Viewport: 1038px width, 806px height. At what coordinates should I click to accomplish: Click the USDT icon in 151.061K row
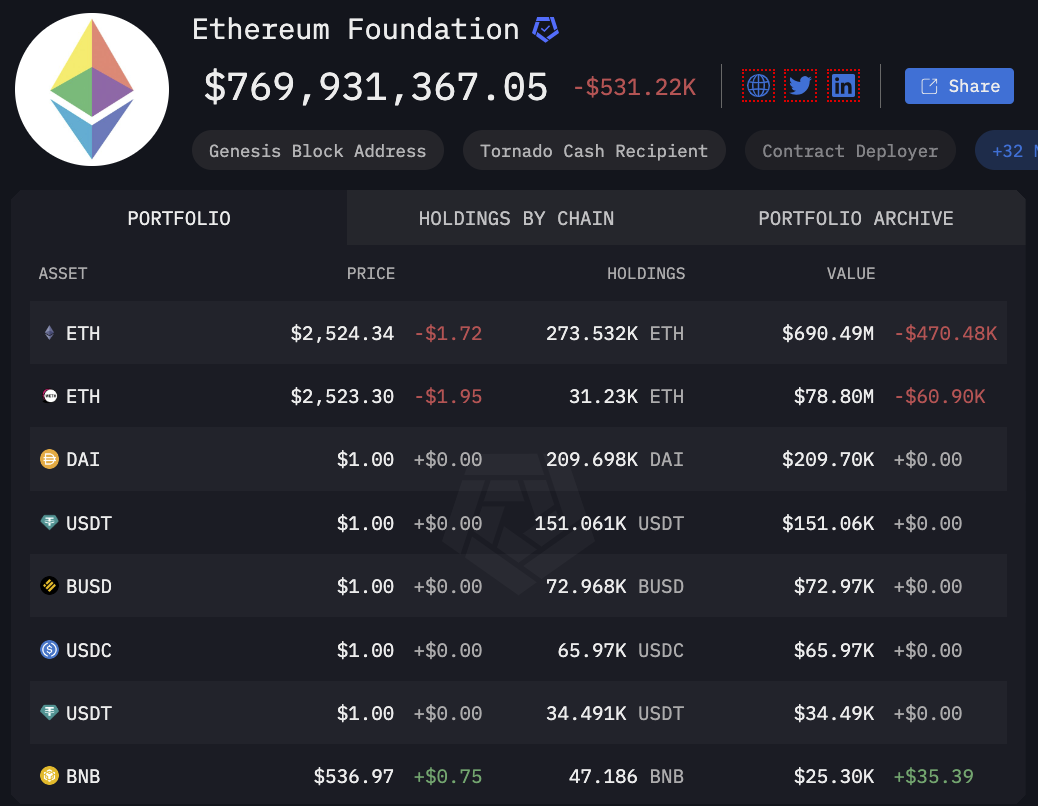coord(50,523)
